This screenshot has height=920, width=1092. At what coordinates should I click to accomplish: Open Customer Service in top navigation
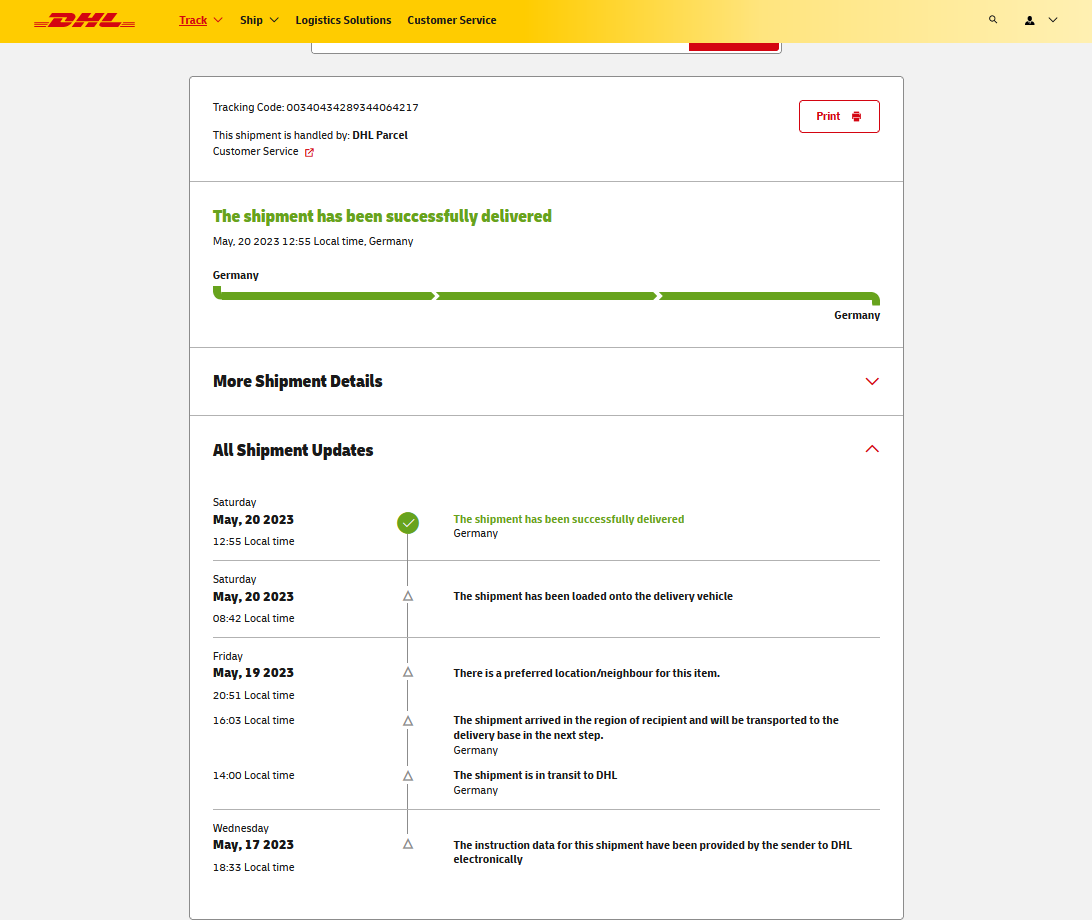click(451, 20)
